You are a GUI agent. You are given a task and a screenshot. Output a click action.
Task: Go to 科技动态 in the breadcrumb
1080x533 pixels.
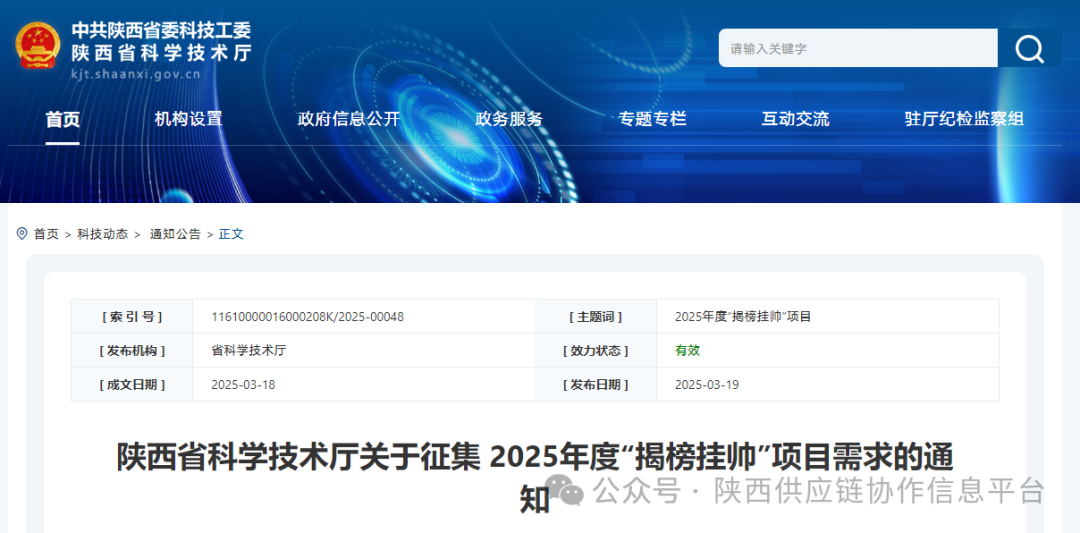102,234
